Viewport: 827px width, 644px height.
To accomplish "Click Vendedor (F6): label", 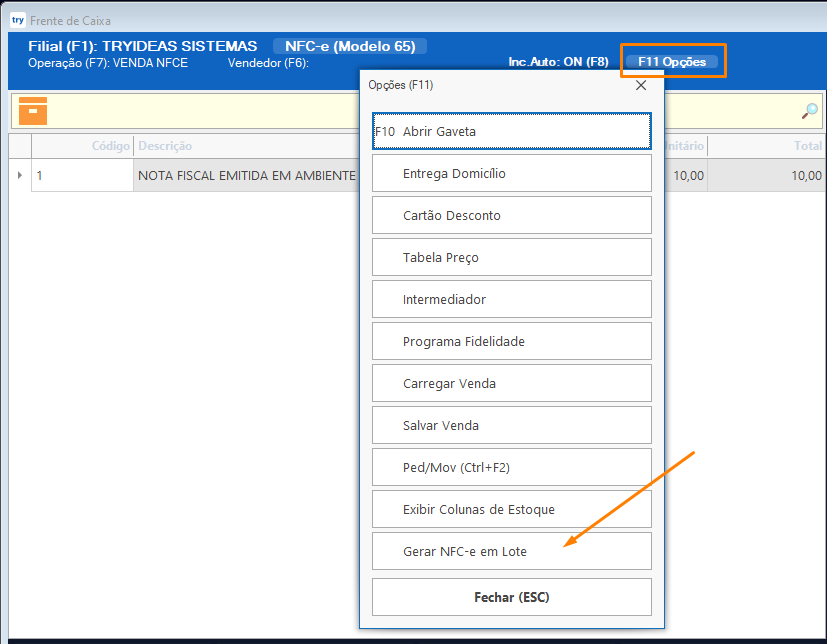I will click(268, 63).
